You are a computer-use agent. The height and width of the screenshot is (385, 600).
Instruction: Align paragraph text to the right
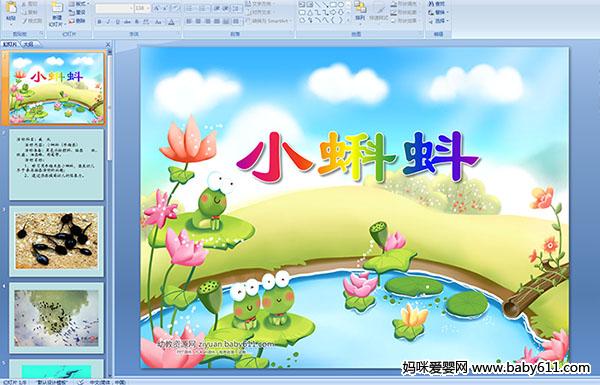pos(207,22)
